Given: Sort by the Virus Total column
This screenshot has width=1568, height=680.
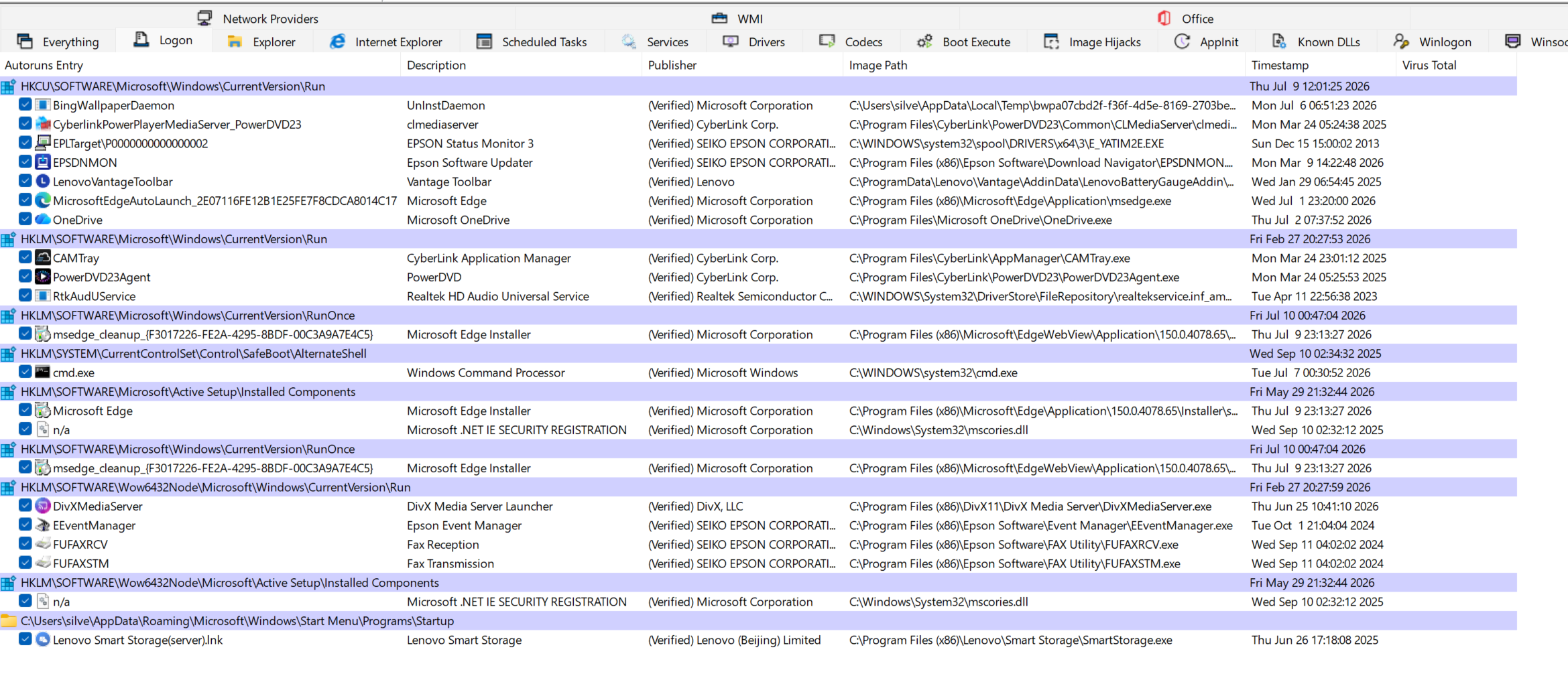Looking at the screenshot, I should click(x=1457, y=65).
